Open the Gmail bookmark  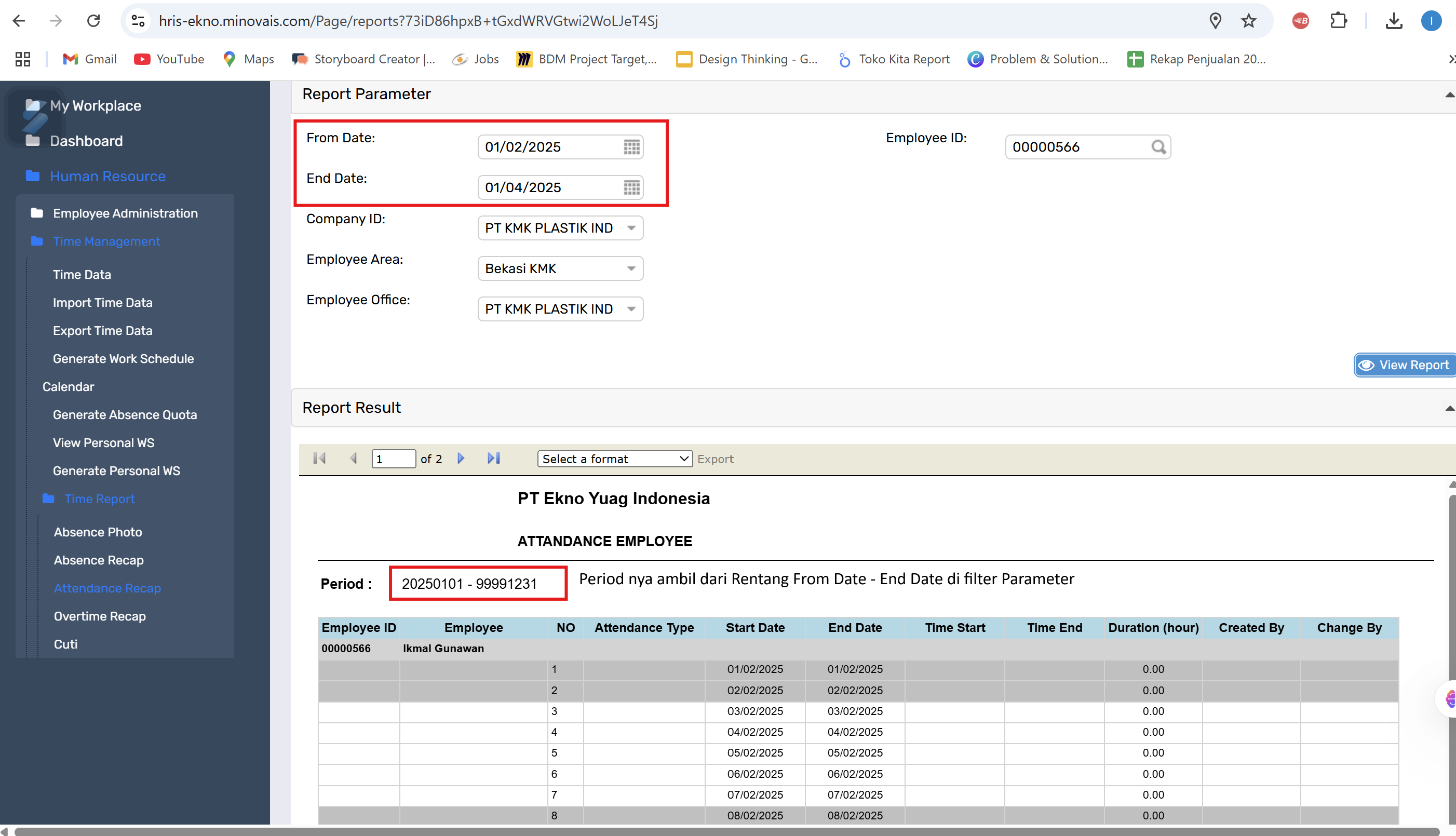(89, 59)
